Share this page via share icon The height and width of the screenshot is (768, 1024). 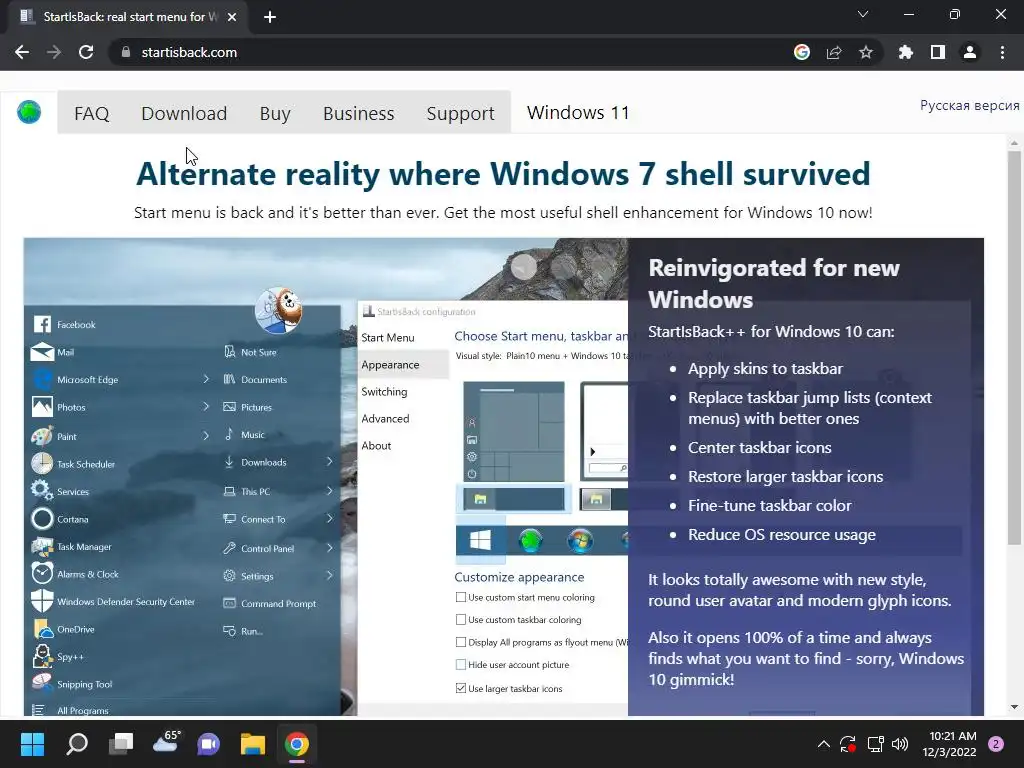(x=834, y=52)
